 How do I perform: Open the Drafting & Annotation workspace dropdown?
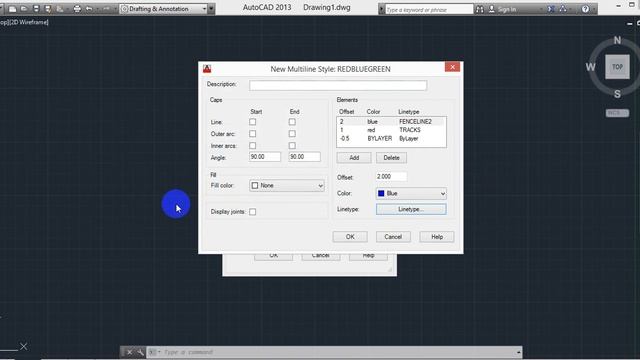point(164,9)
